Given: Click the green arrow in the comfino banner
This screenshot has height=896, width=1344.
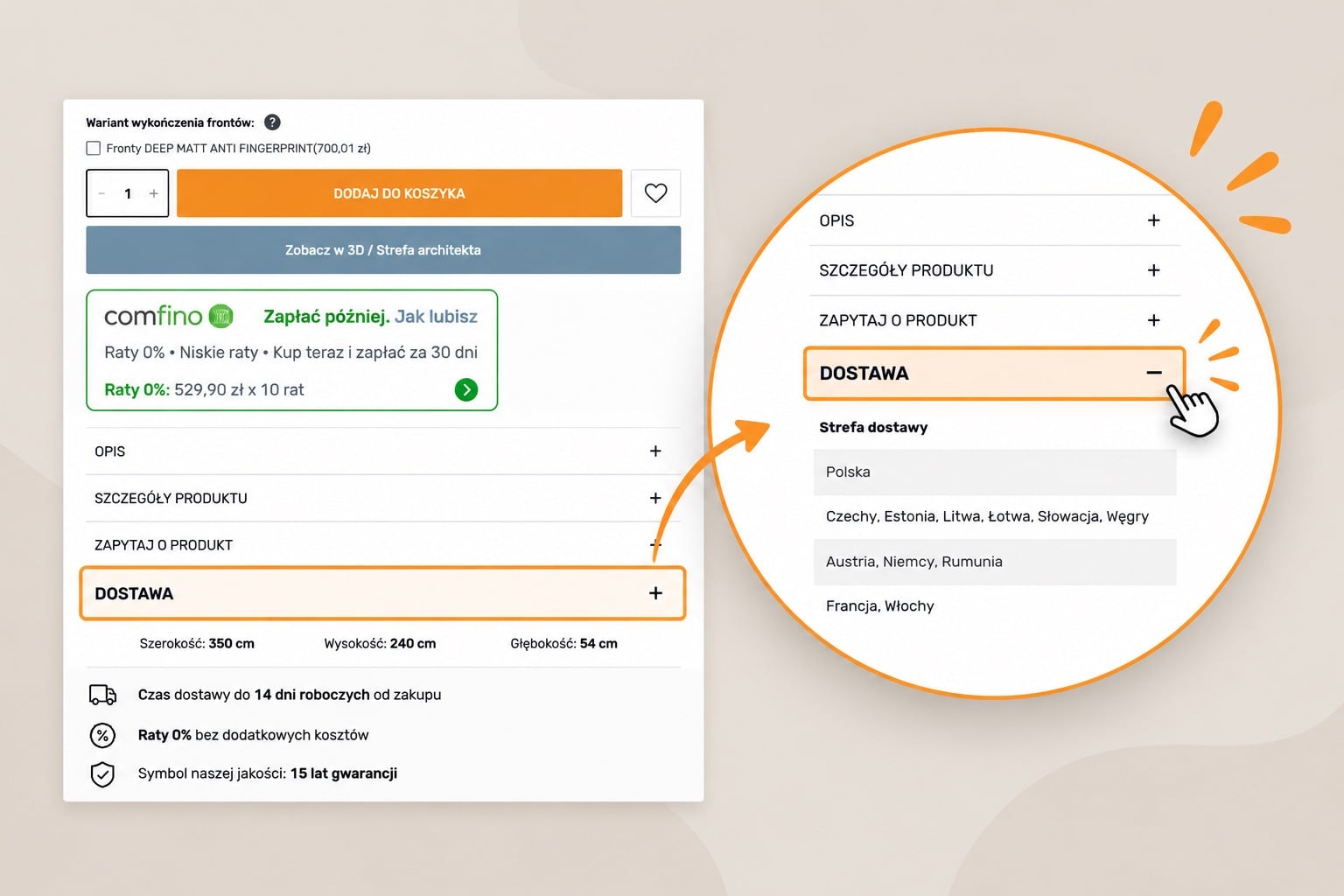Looking at the screenshot, I should tap(466, 389).
